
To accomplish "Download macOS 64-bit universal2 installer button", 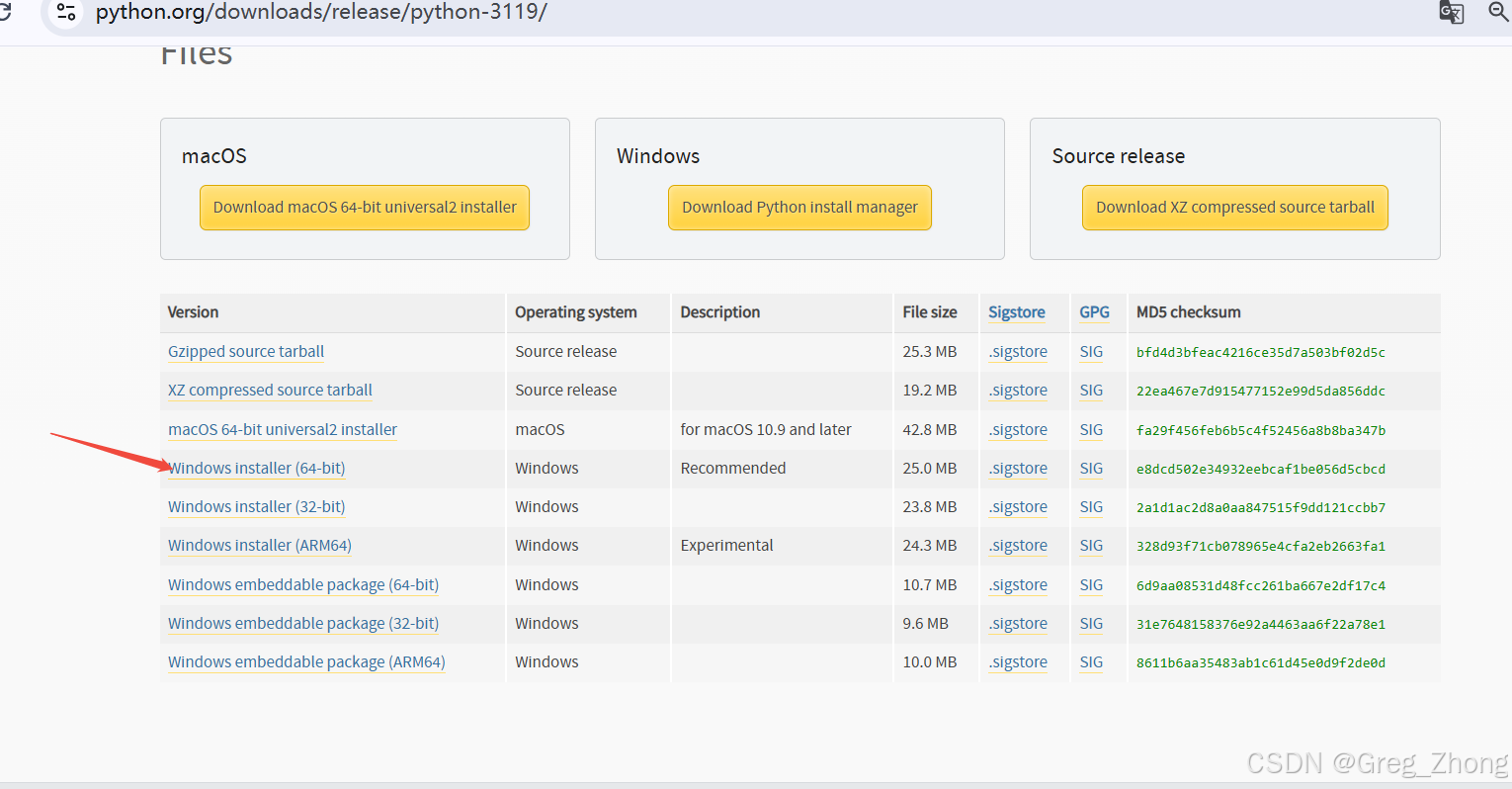I will click(365, 208).
